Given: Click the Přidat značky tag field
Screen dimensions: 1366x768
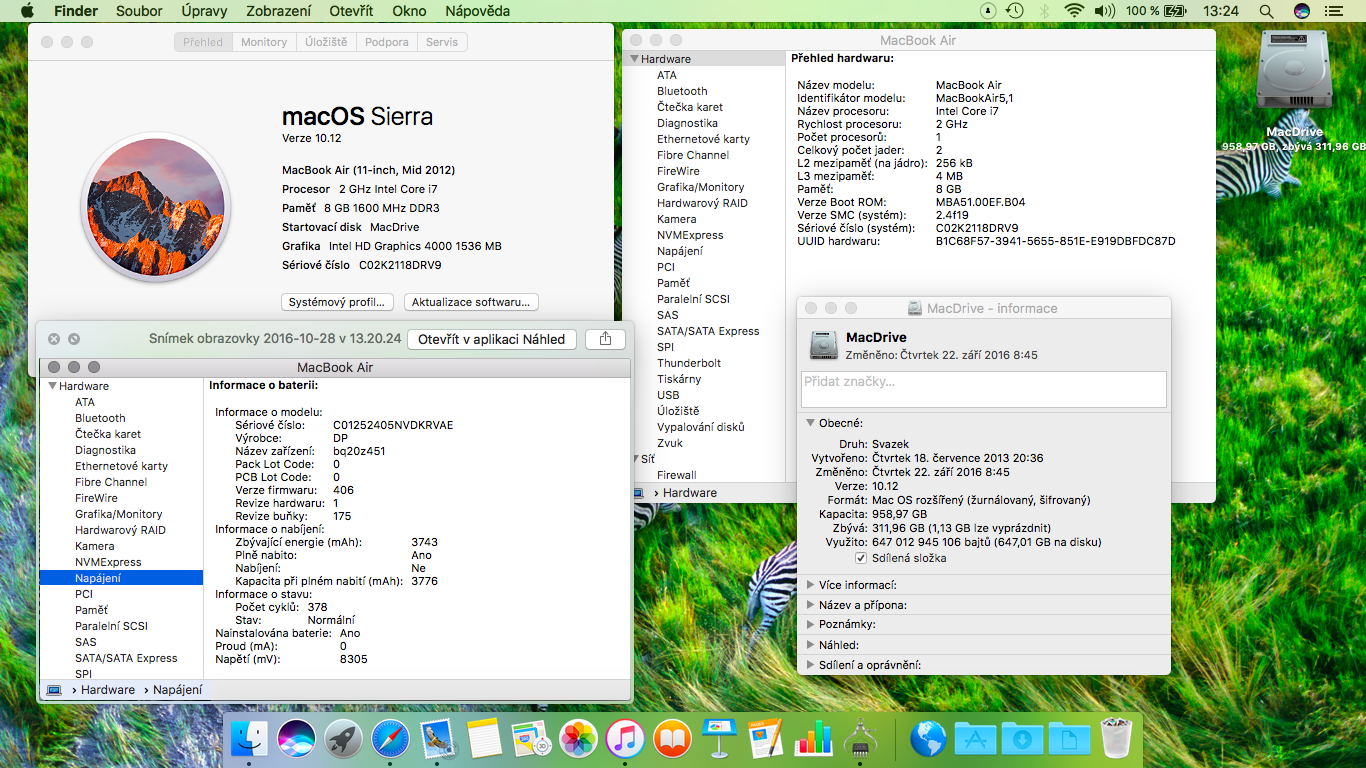Looking at the screenshot, I should pyautogui.click(x=983, y=389).
